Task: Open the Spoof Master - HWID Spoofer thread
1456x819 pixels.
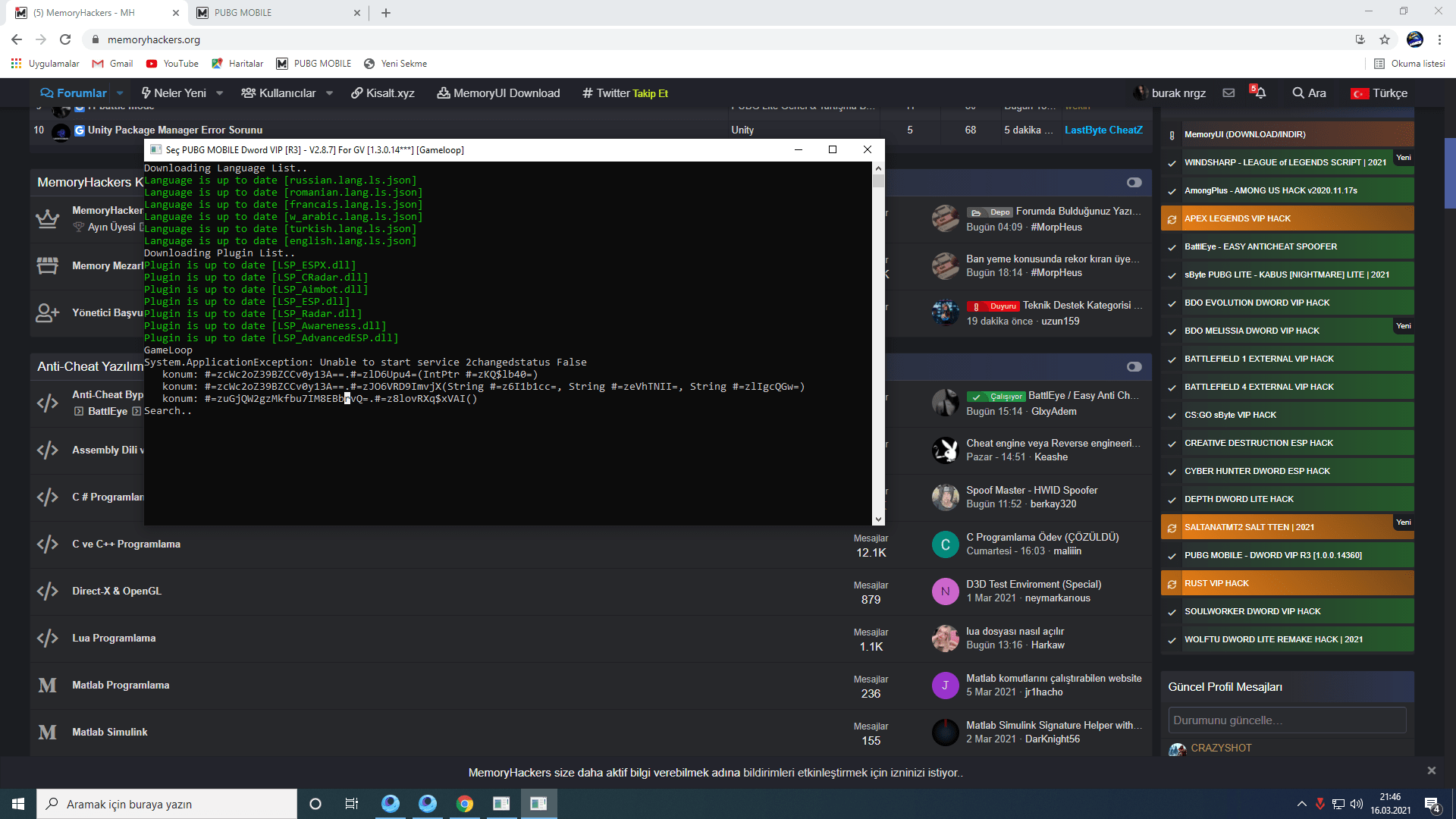Action: pyautogui.click(x=1031, y=490)
